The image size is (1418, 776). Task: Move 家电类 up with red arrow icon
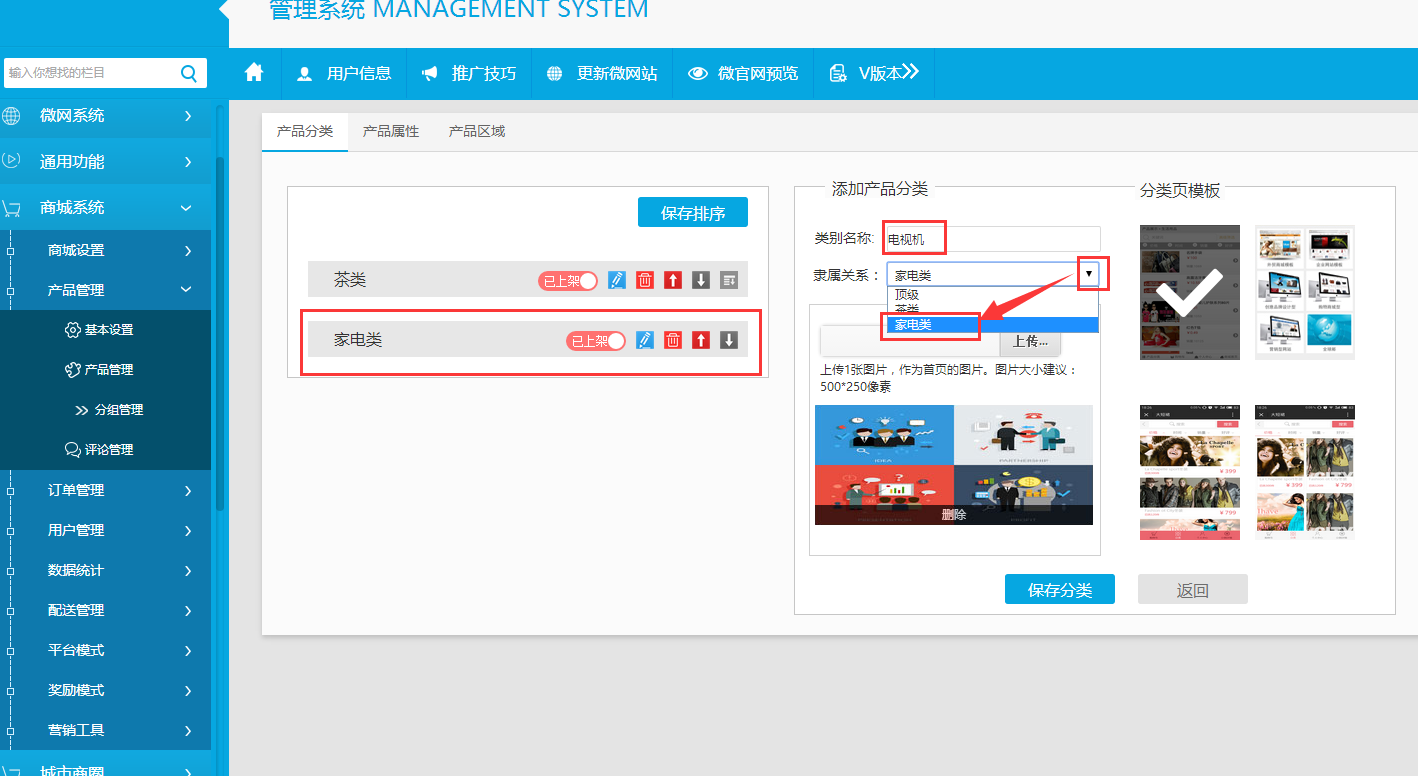(701, 340)
